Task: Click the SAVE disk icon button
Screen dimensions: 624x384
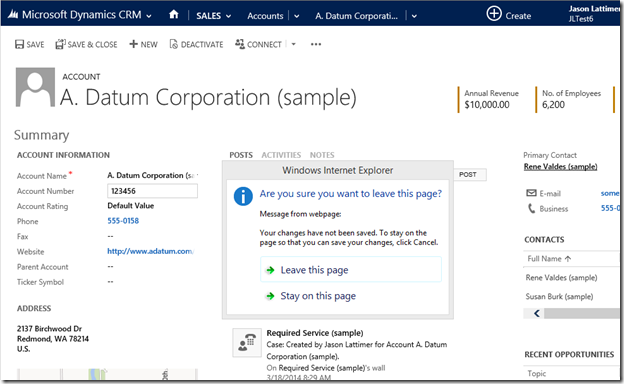Action: pyautogui.click(x=29, y=44)
